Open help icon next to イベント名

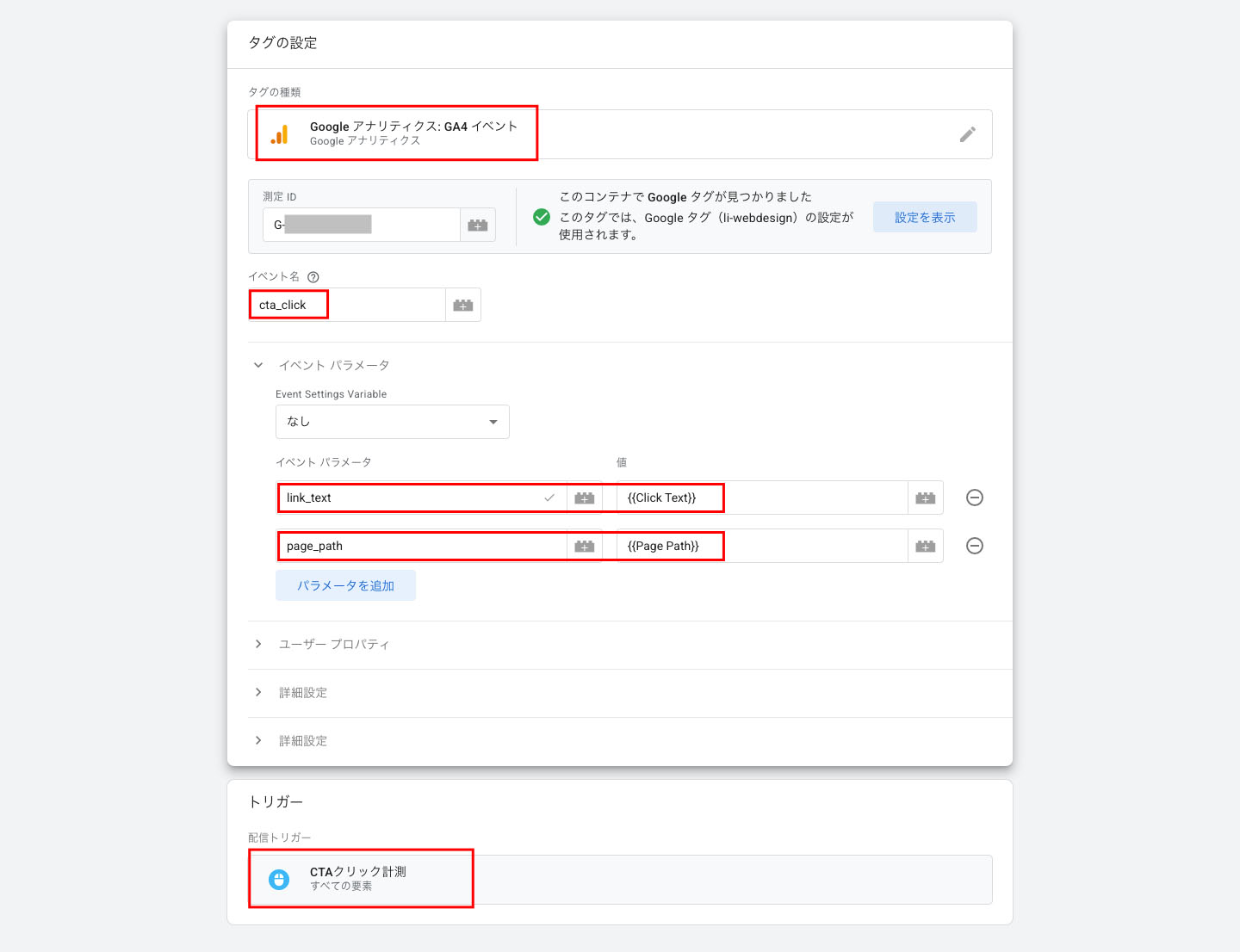(313, 277)
